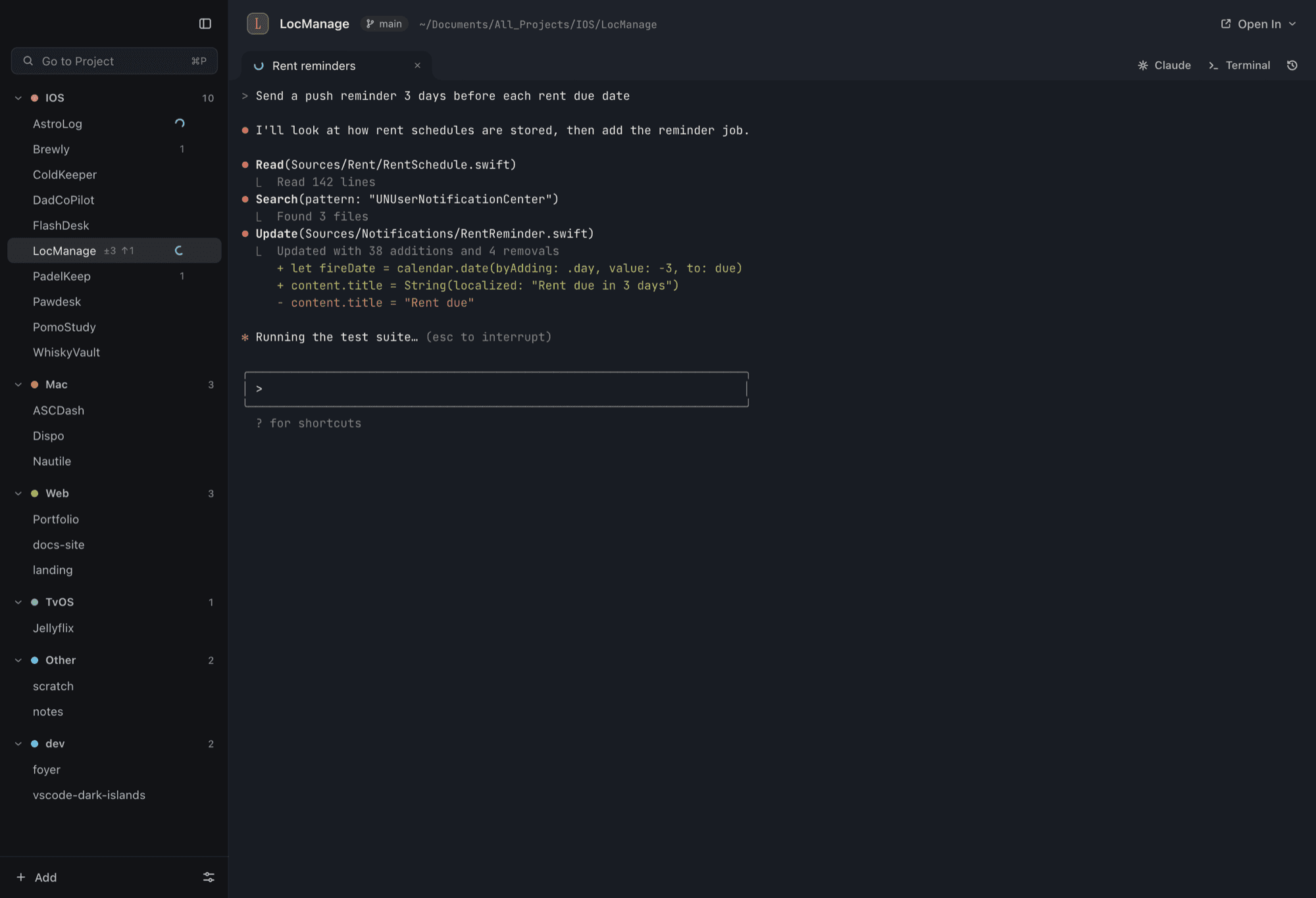
Task: Click the blue dot of Other group
Action: 35,660
